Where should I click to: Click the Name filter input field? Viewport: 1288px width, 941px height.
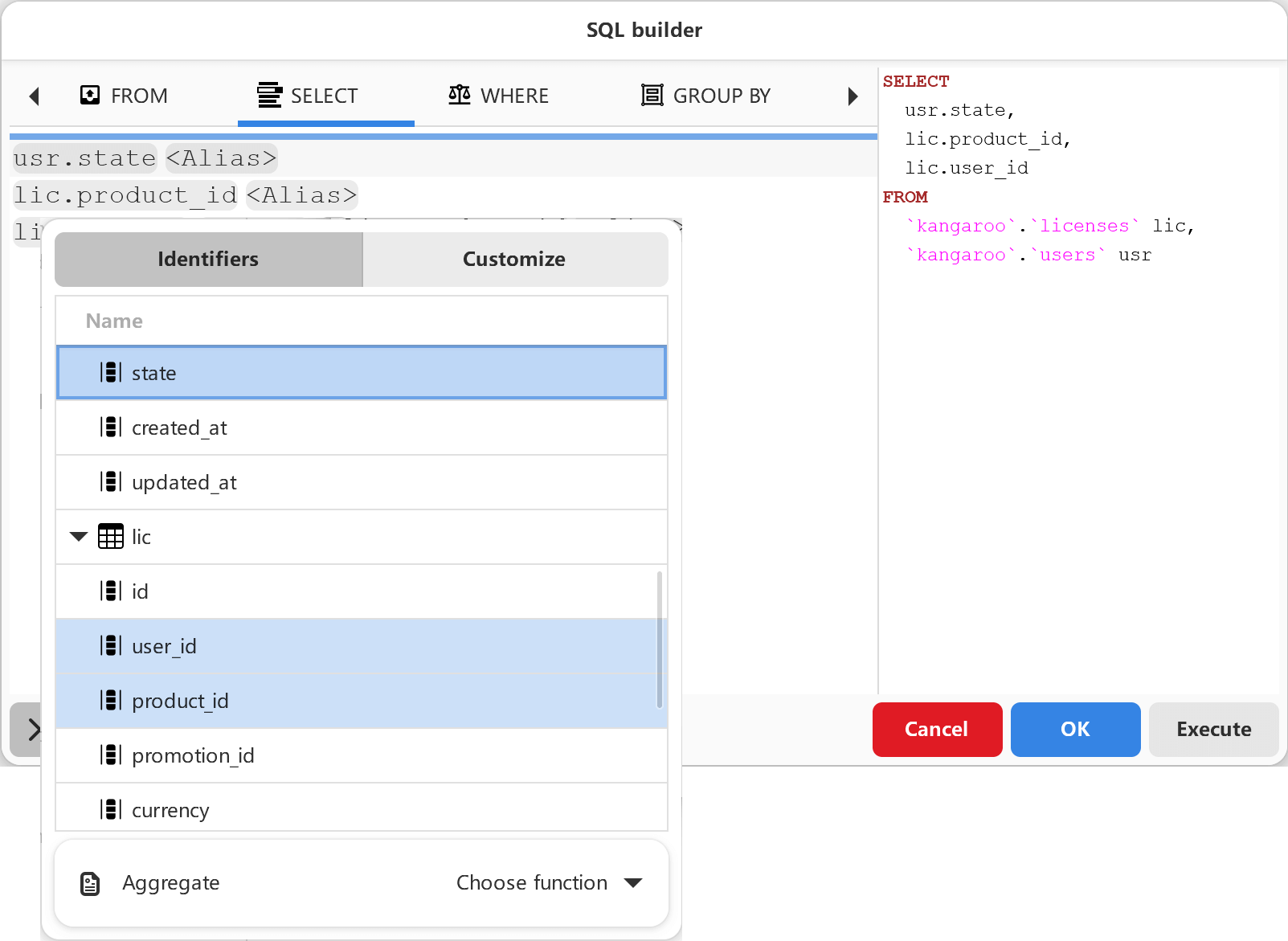[362, 320]
